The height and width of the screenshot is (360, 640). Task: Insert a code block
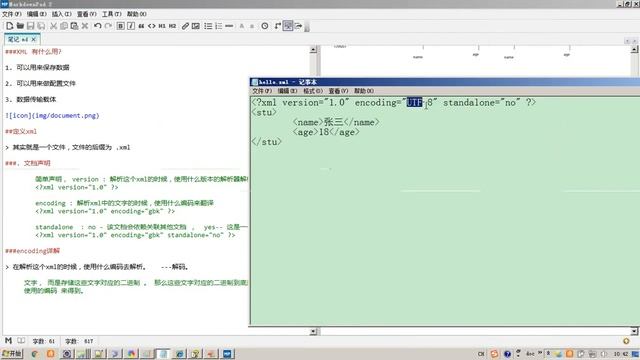click(x=152, y=26)
